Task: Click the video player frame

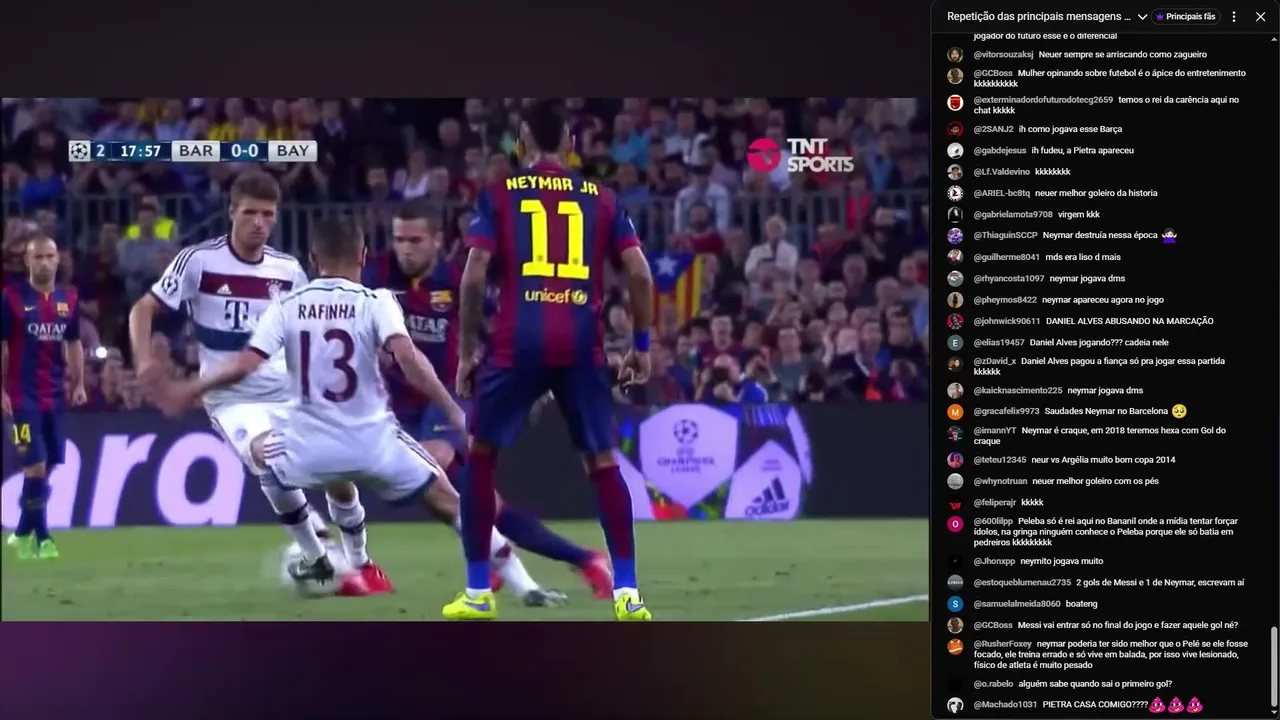Action: pyautogui.click(x=465, y=359)
